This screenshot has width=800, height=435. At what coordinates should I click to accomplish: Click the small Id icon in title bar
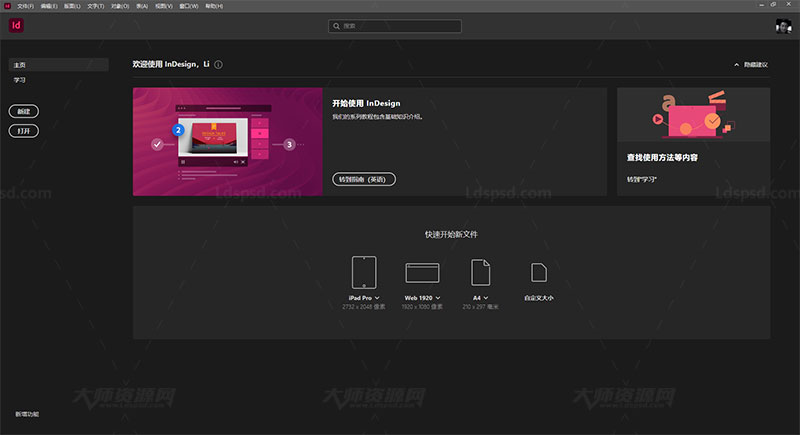7,6
